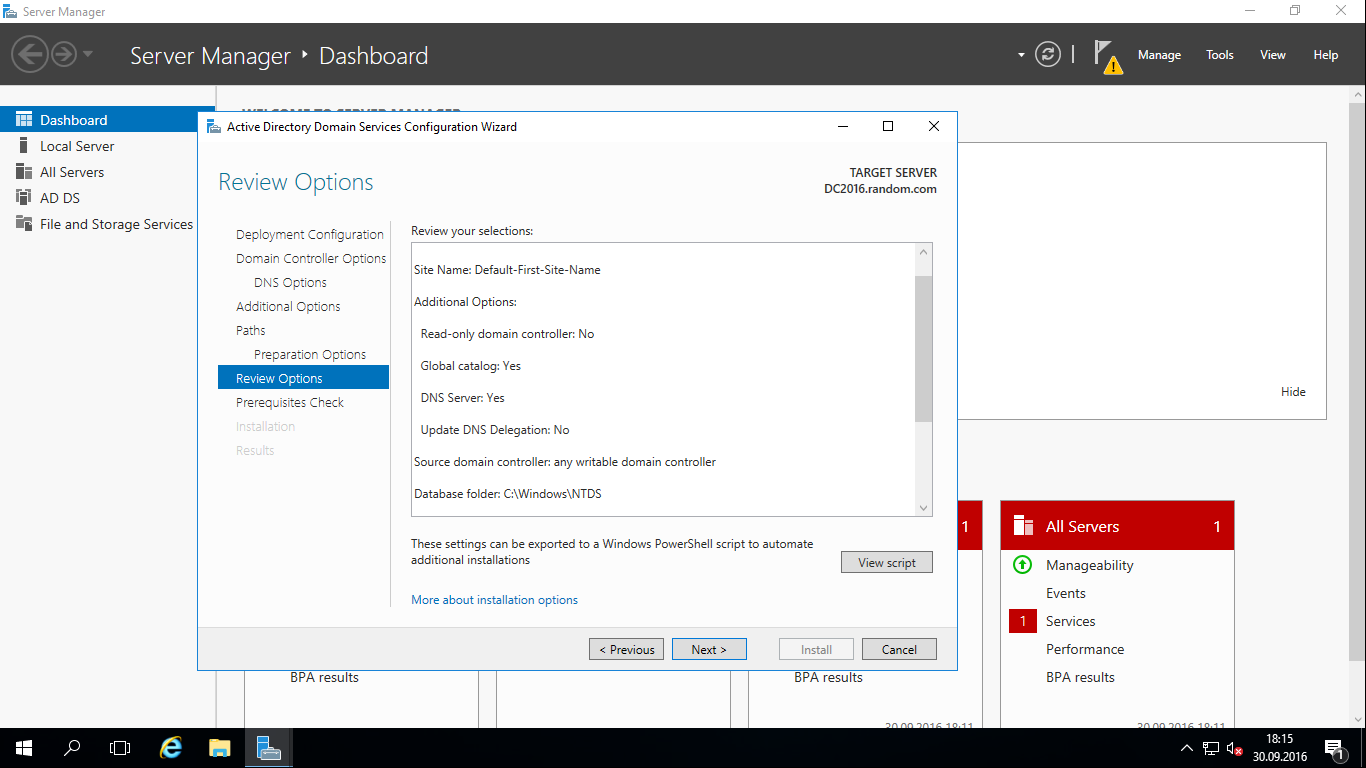Go to Preparation Options wizard step
The width and height of the screenshot is (1366, 768).
(310, 354)
